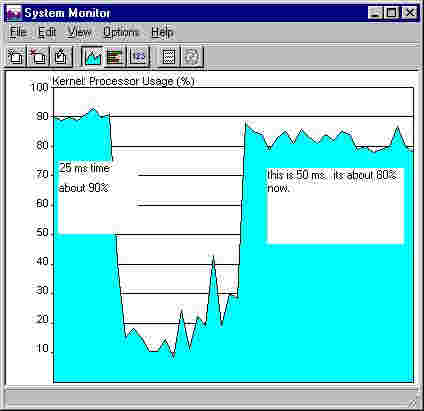Click the System Monitor title bar icon
The image size is (424, 411).
pyautogui.click(x=14, y=13)
